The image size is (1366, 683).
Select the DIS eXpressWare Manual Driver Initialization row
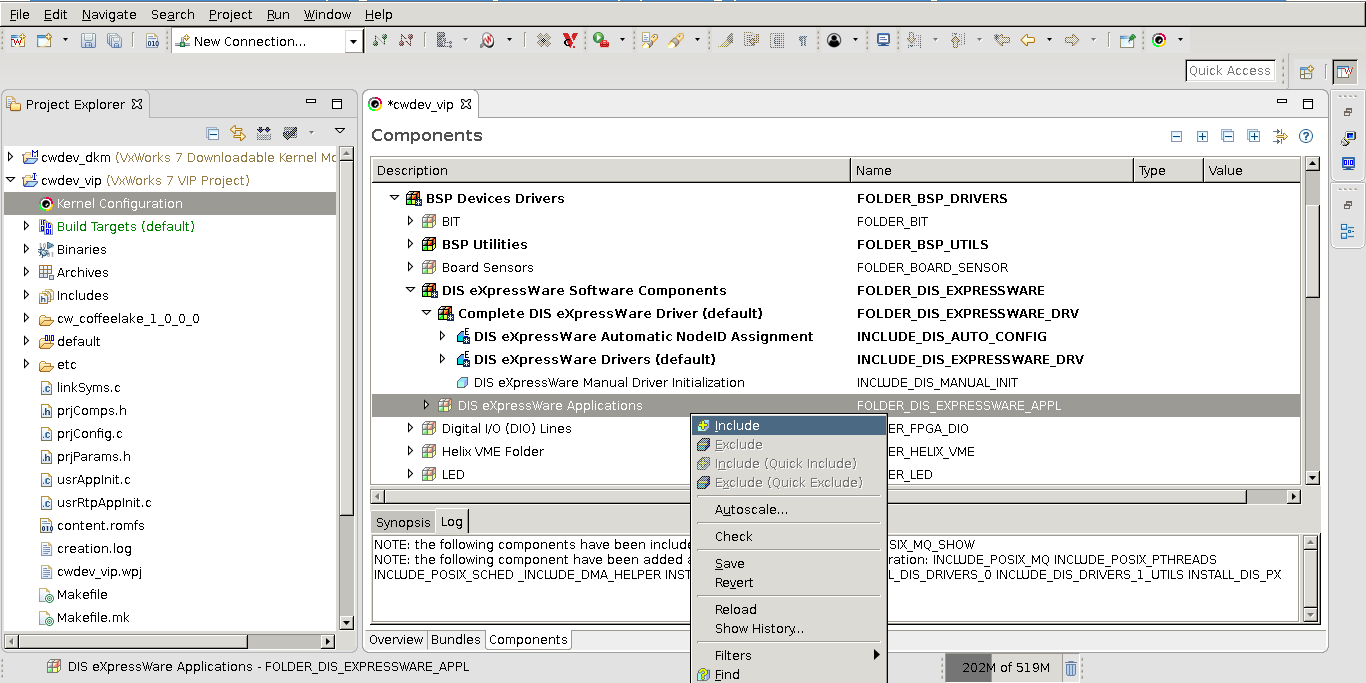click(x=835, y=382)
